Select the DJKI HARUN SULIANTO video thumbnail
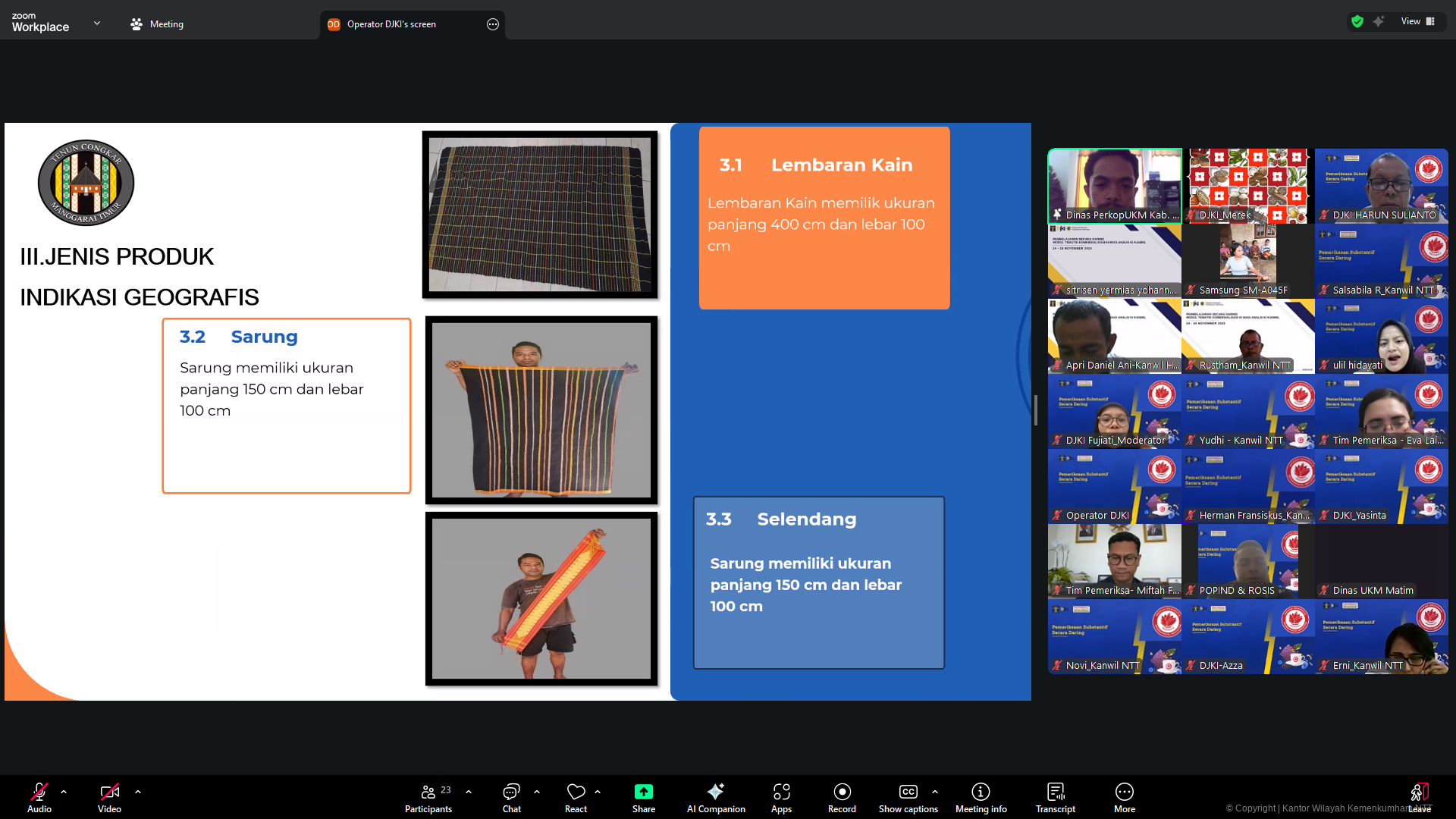 1381,185
